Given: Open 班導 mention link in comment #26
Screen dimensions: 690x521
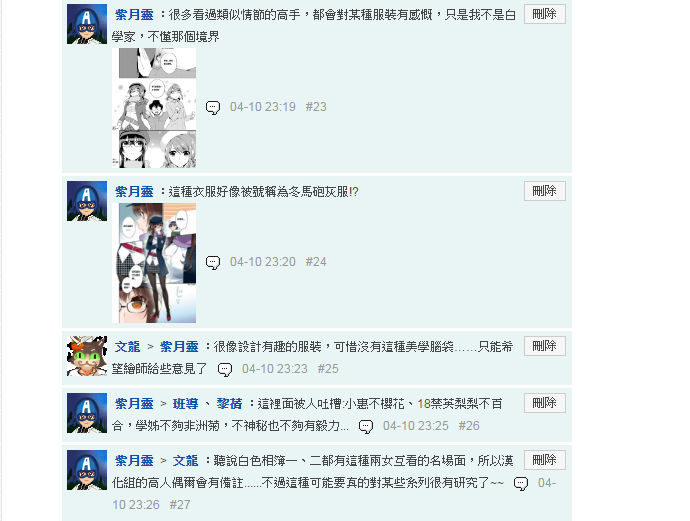Looking at the screenshot, I should [185, 404].
